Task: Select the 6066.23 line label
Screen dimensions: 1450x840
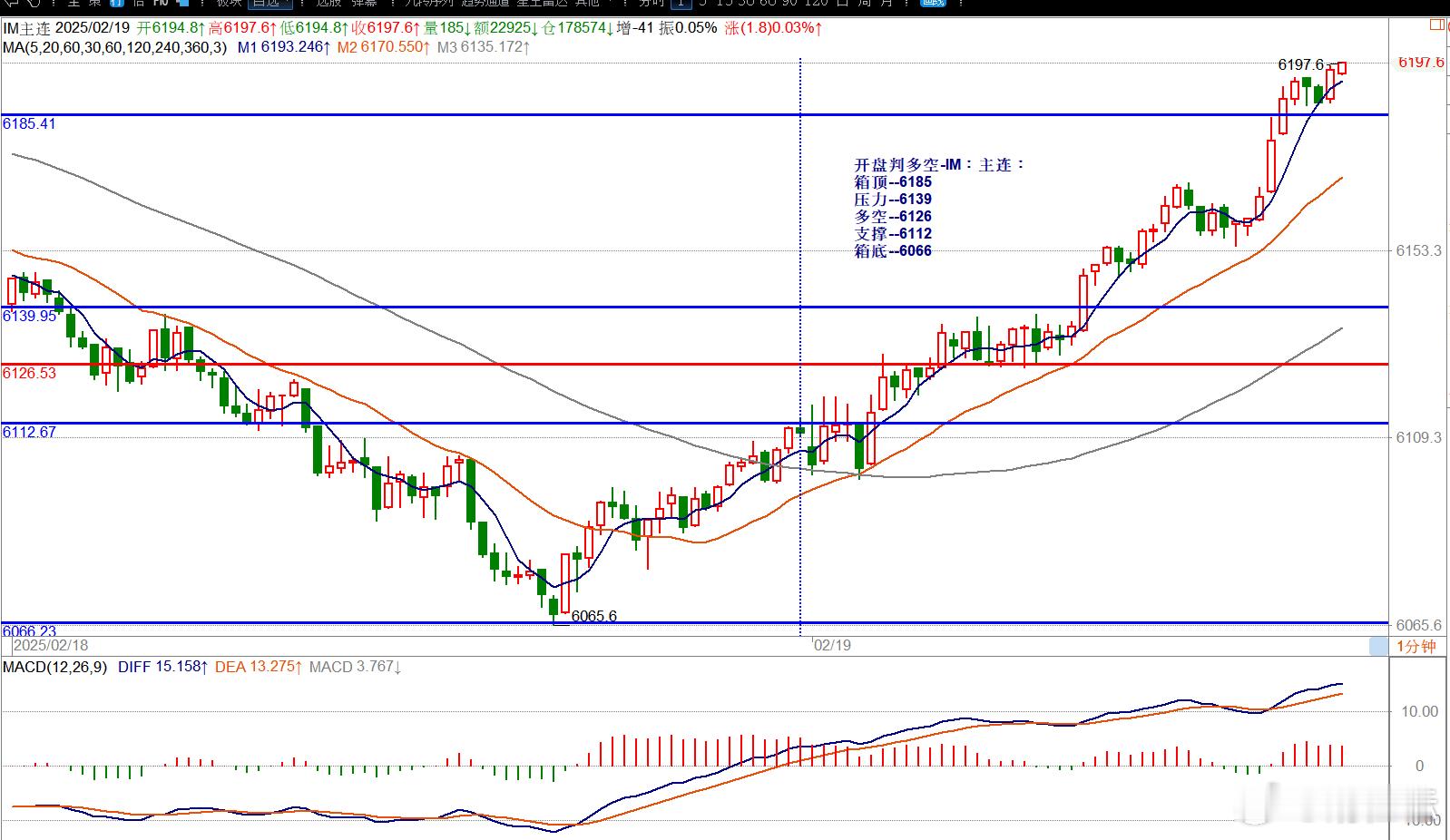Action: (x=29, y=630)
